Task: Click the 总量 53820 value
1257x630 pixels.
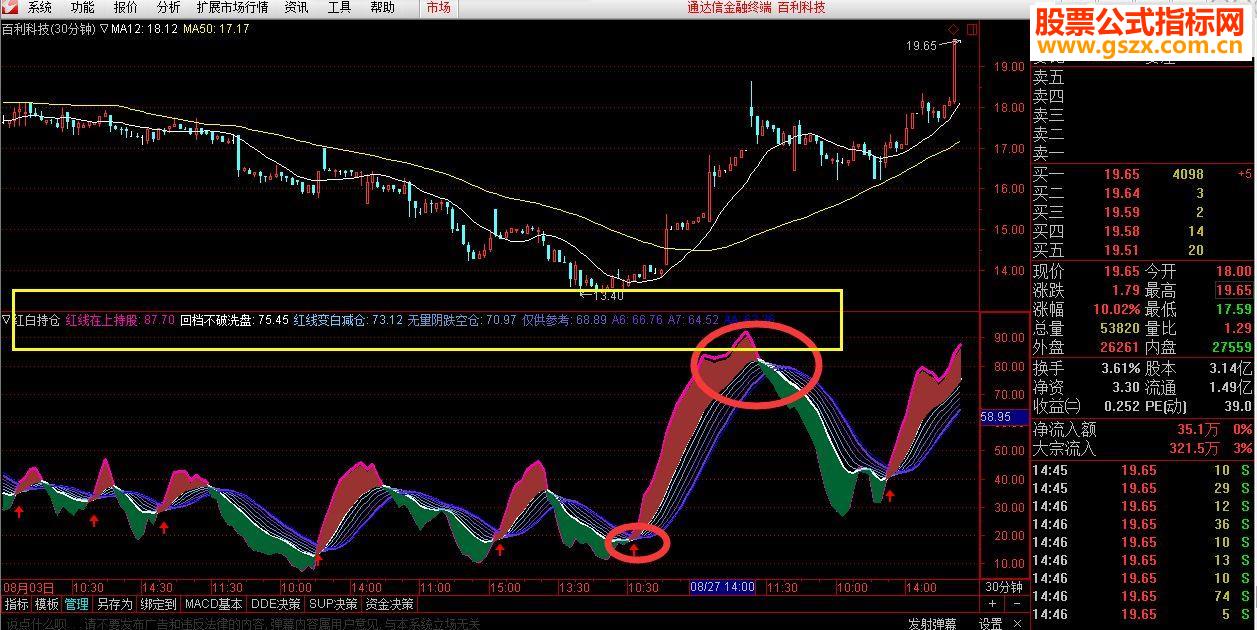Action: [x=1119, y=328]
